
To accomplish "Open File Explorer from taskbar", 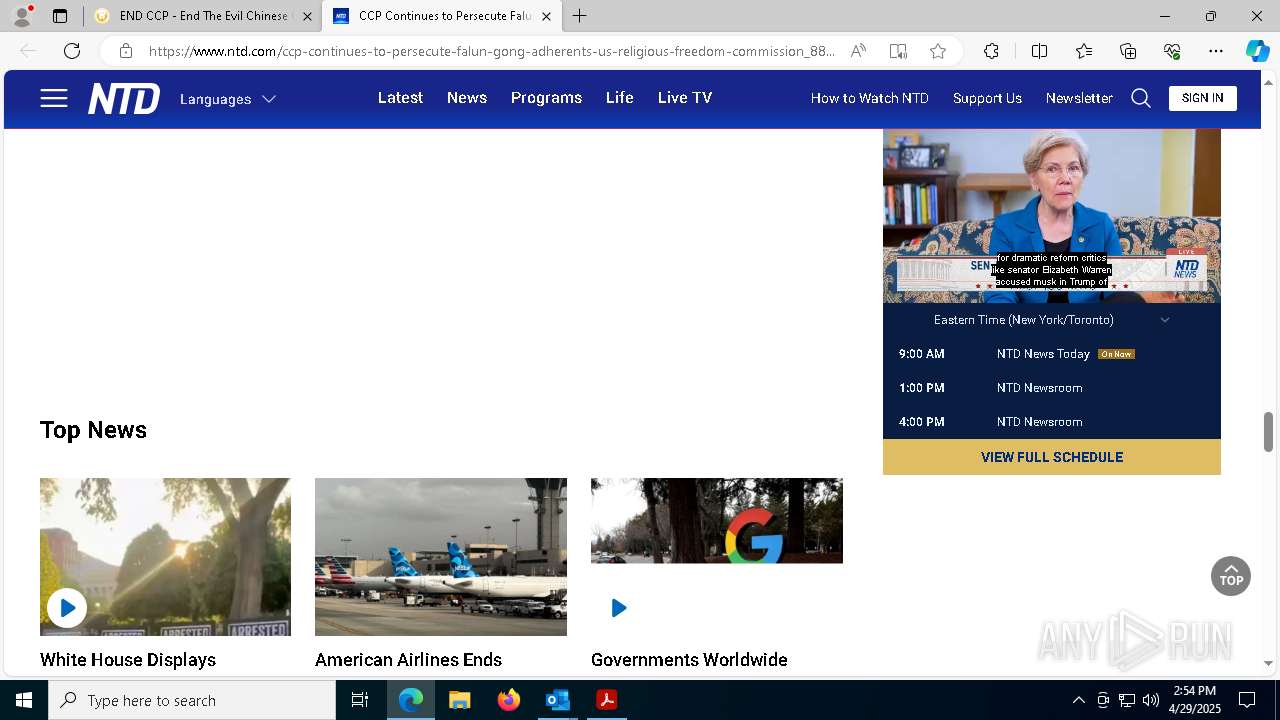I will (459, 700).
